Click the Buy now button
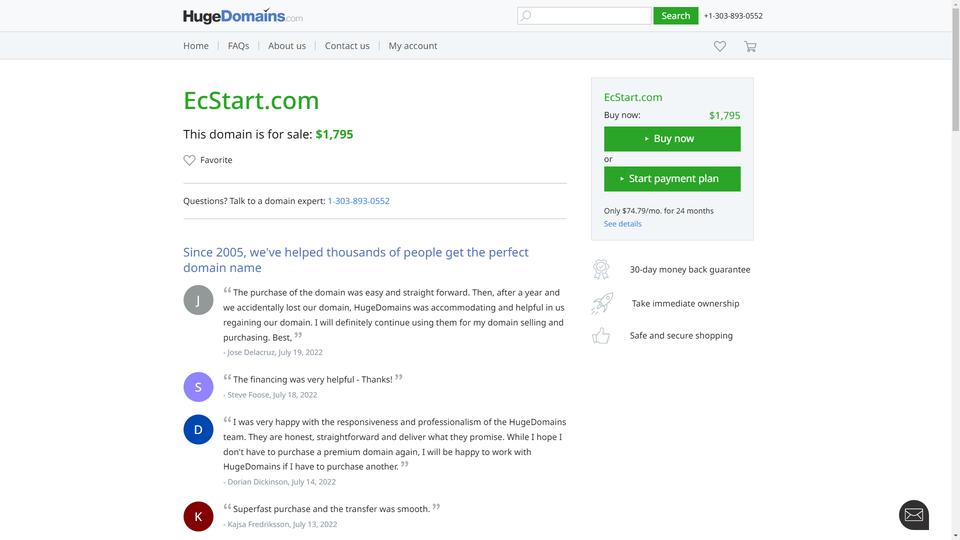This screenshot has width=960, height=540. tap(672, 139)
